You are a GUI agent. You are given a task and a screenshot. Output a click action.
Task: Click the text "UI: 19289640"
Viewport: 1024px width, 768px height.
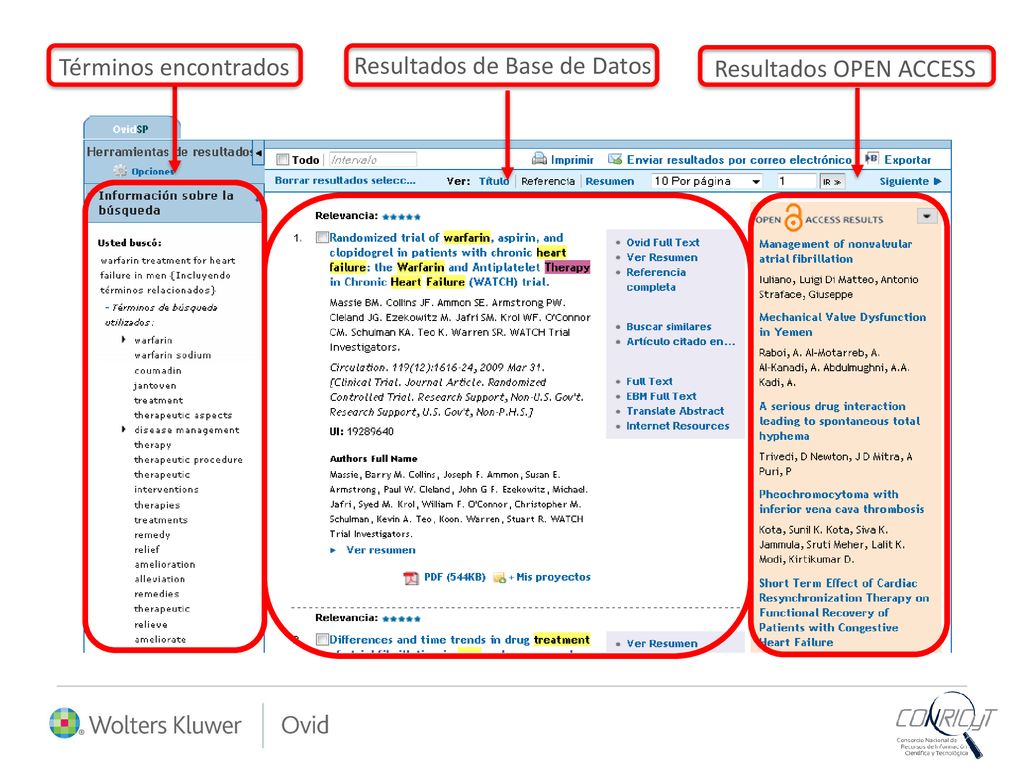[361, 431]
